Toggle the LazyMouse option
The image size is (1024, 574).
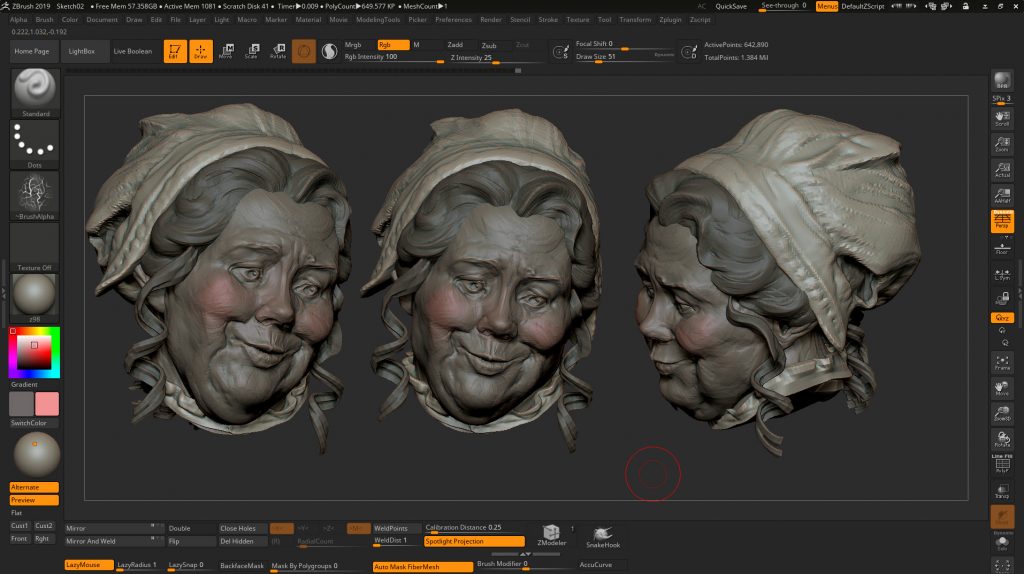[x=88, y=565]
